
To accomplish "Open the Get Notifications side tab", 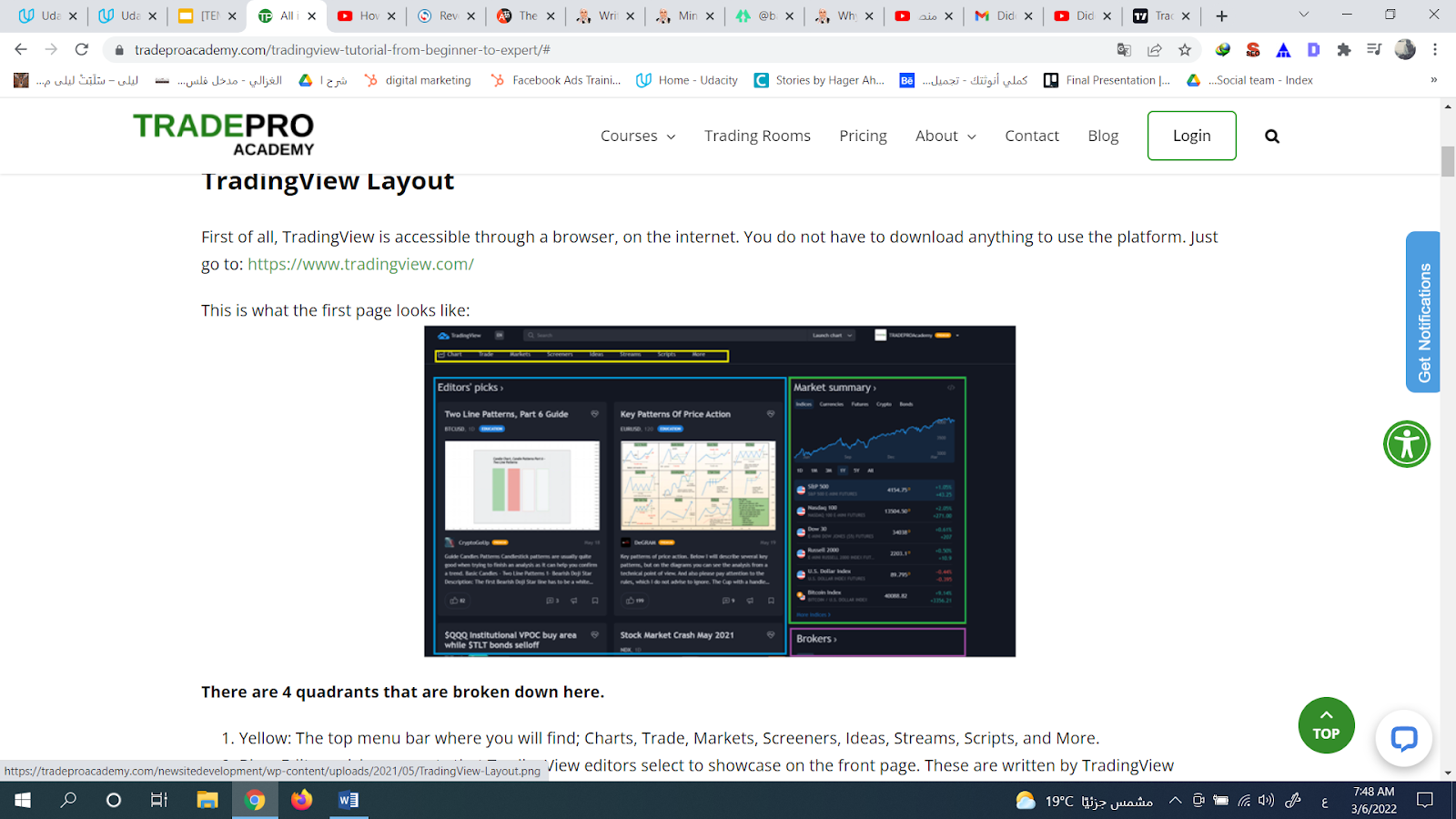I will (1423, 312).
